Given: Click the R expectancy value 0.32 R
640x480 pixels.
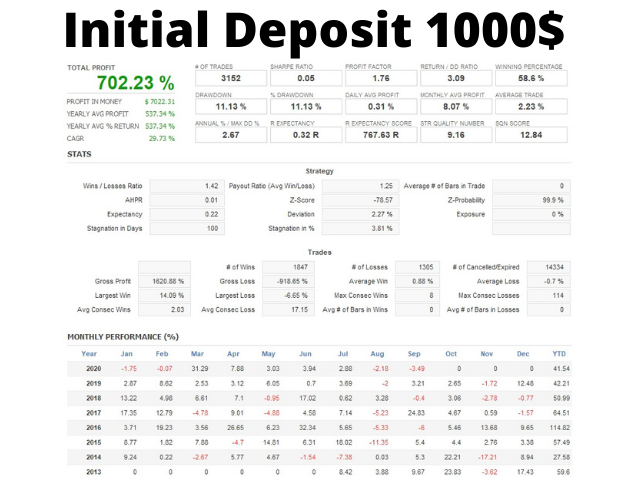Looking at the screenshot, I should click(x=306, y=135).
